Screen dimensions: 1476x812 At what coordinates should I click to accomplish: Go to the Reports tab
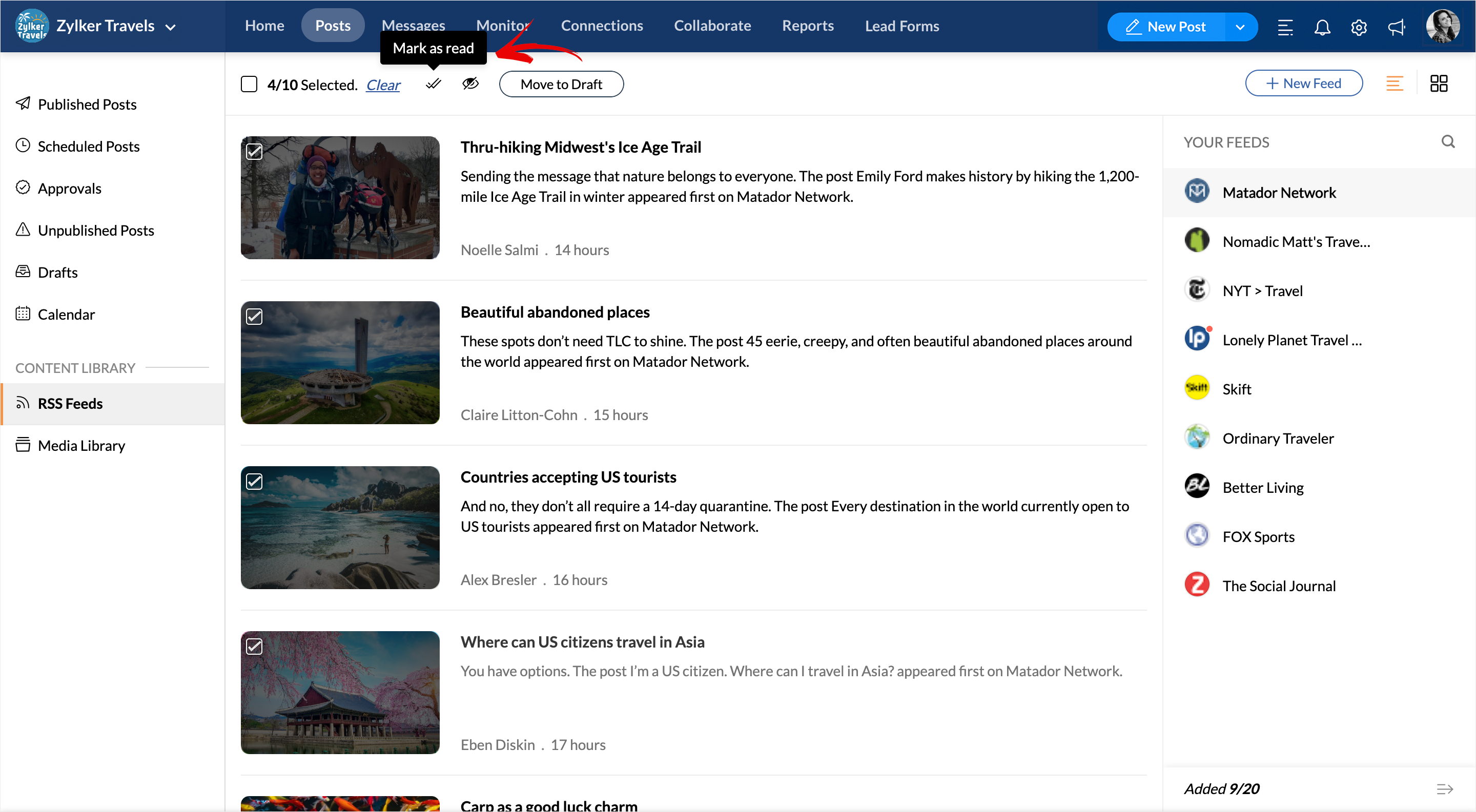click(807, 26)
